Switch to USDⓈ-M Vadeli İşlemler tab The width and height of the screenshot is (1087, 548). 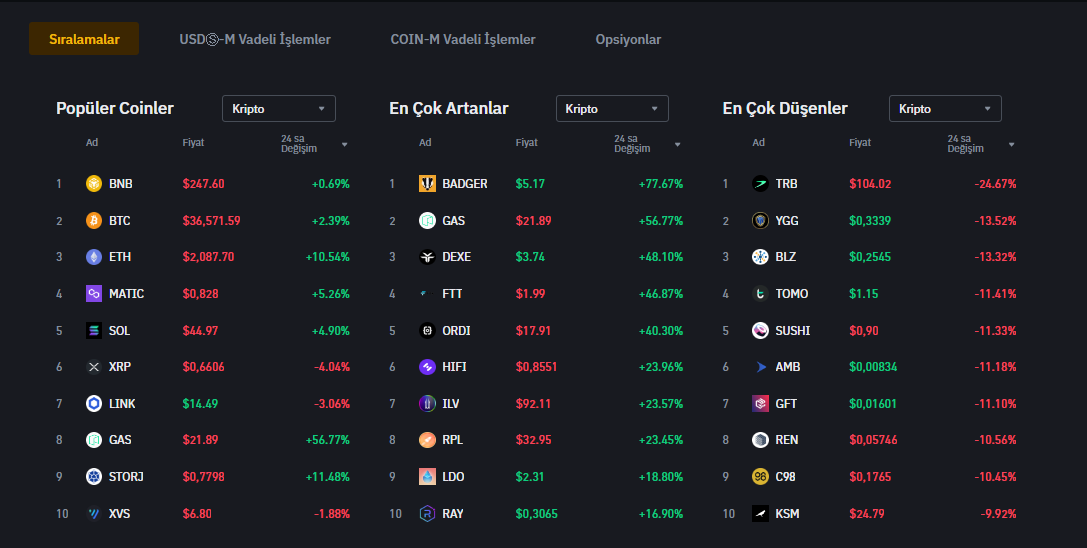point(255,40)
